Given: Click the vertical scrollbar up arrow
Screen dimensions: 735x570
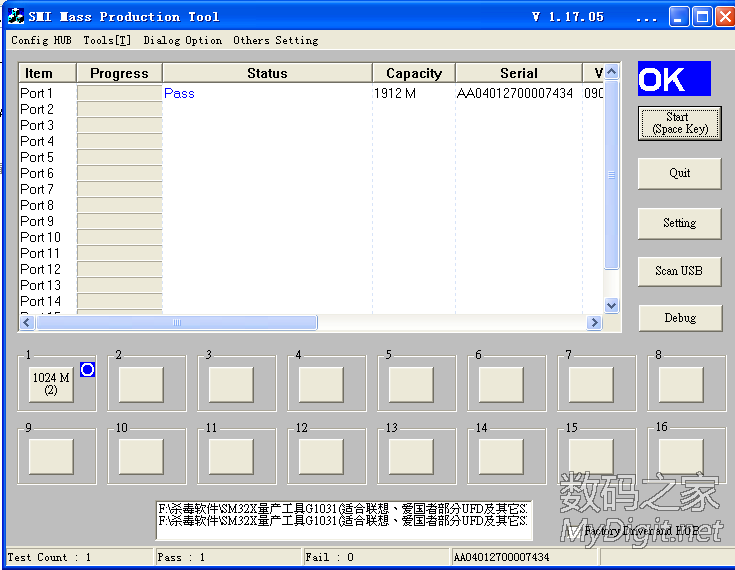Looking at the screenshot, I should coord(611,72).
